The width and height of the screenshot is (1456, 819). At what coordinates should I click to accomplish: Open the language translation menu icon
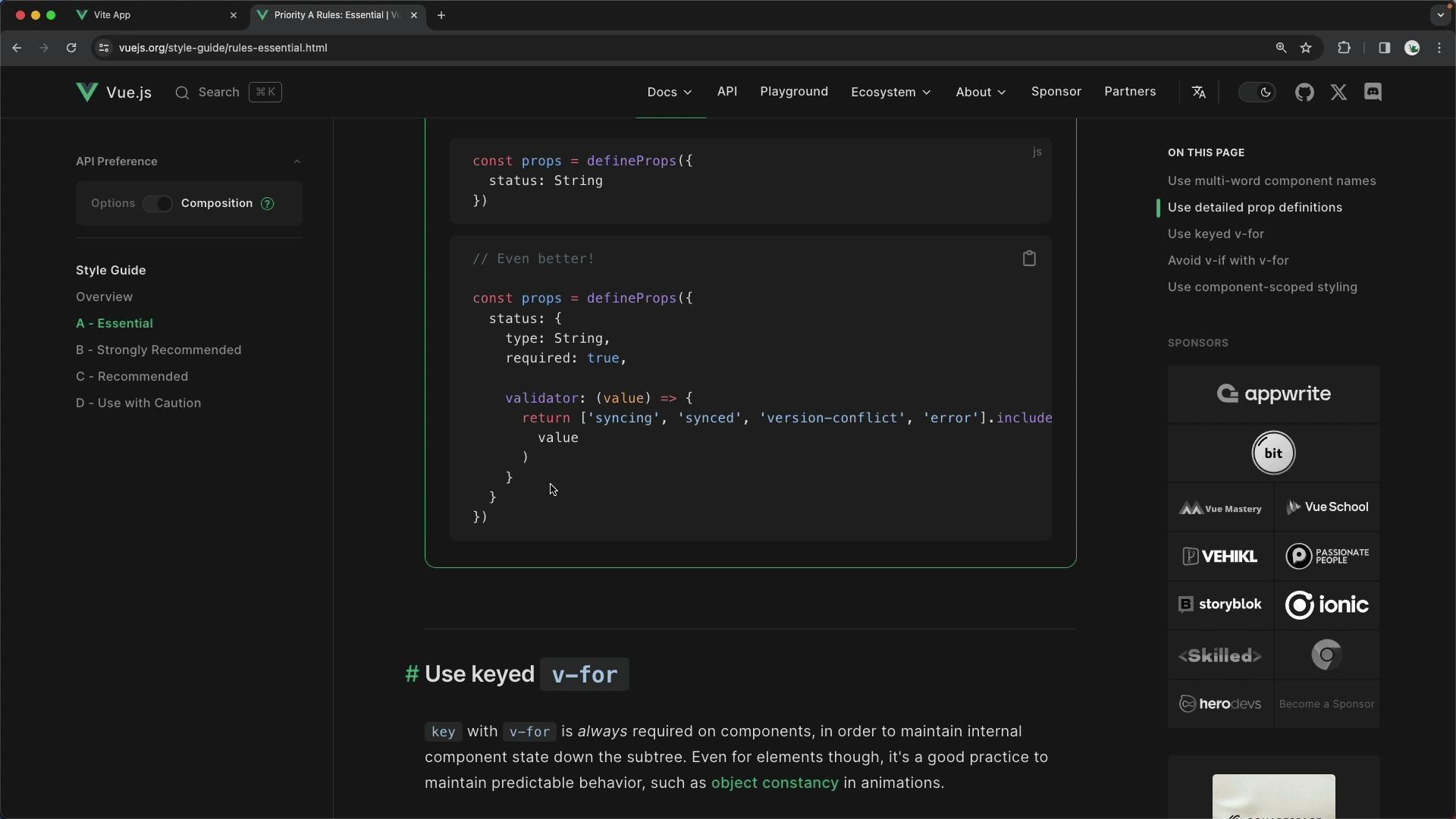pos(1199,93)
